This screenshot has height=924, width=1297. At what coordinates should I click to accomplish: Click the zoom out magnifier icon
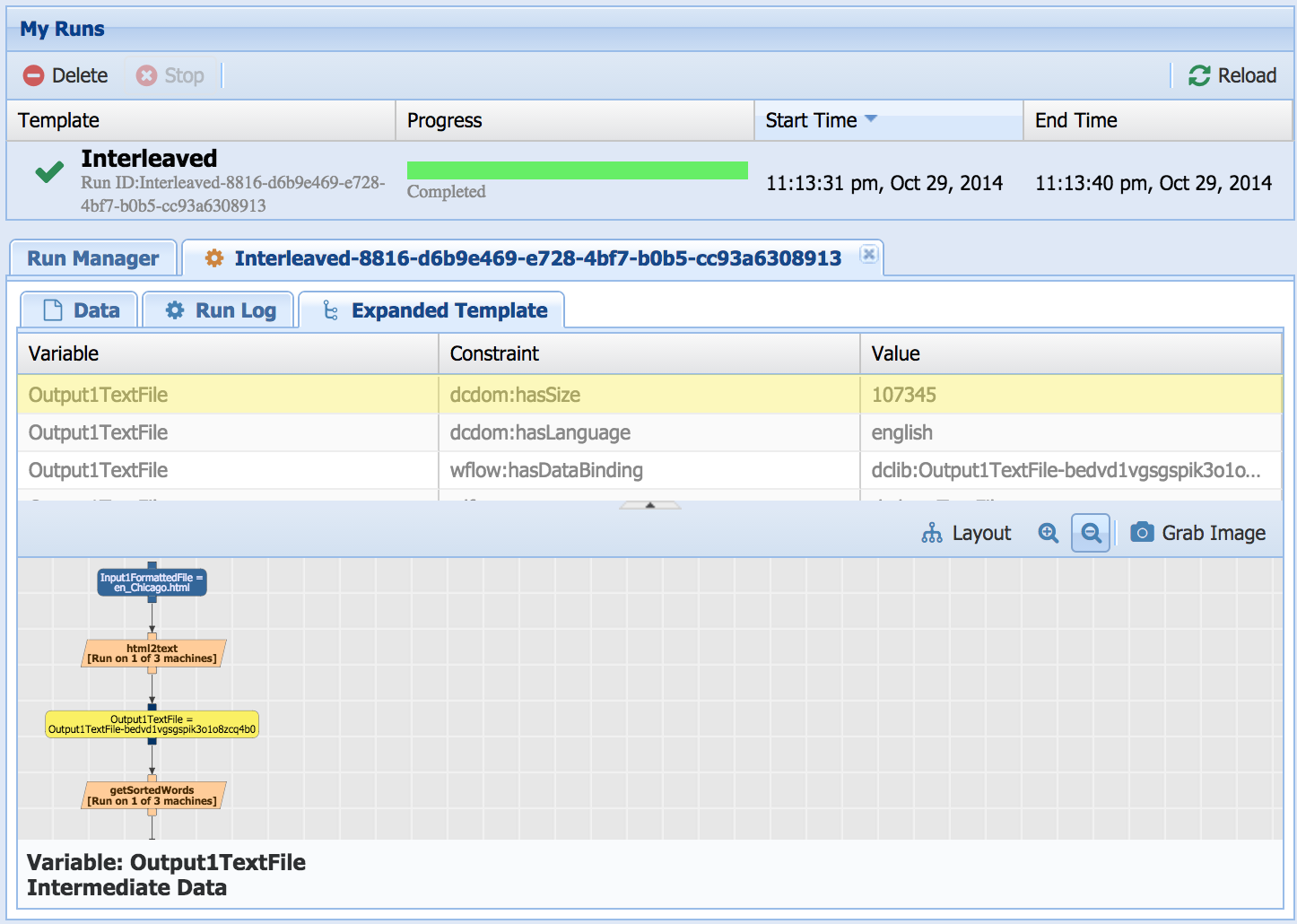(1091, 534)
